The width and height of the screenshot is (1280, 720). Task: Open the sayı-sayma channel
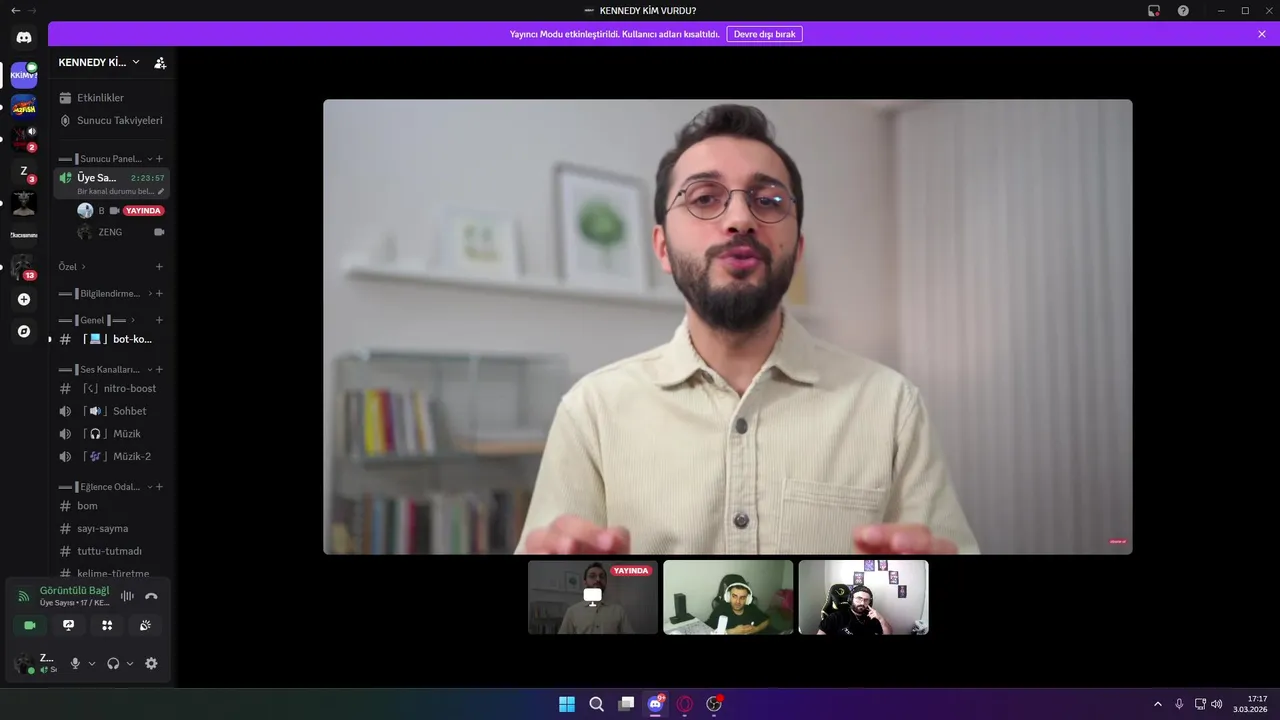[111, 528]
